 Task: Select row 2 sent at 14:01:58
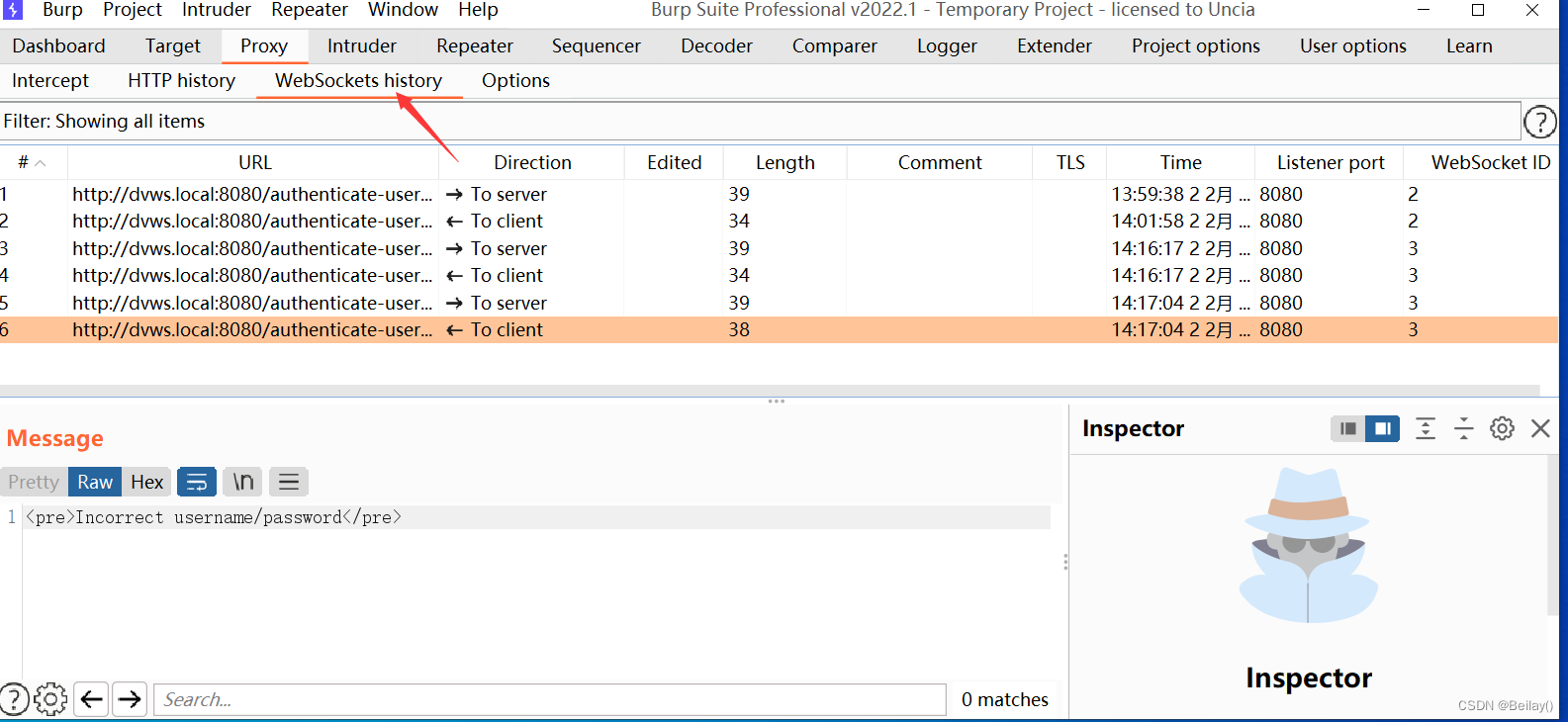click(x=779, y=221)
